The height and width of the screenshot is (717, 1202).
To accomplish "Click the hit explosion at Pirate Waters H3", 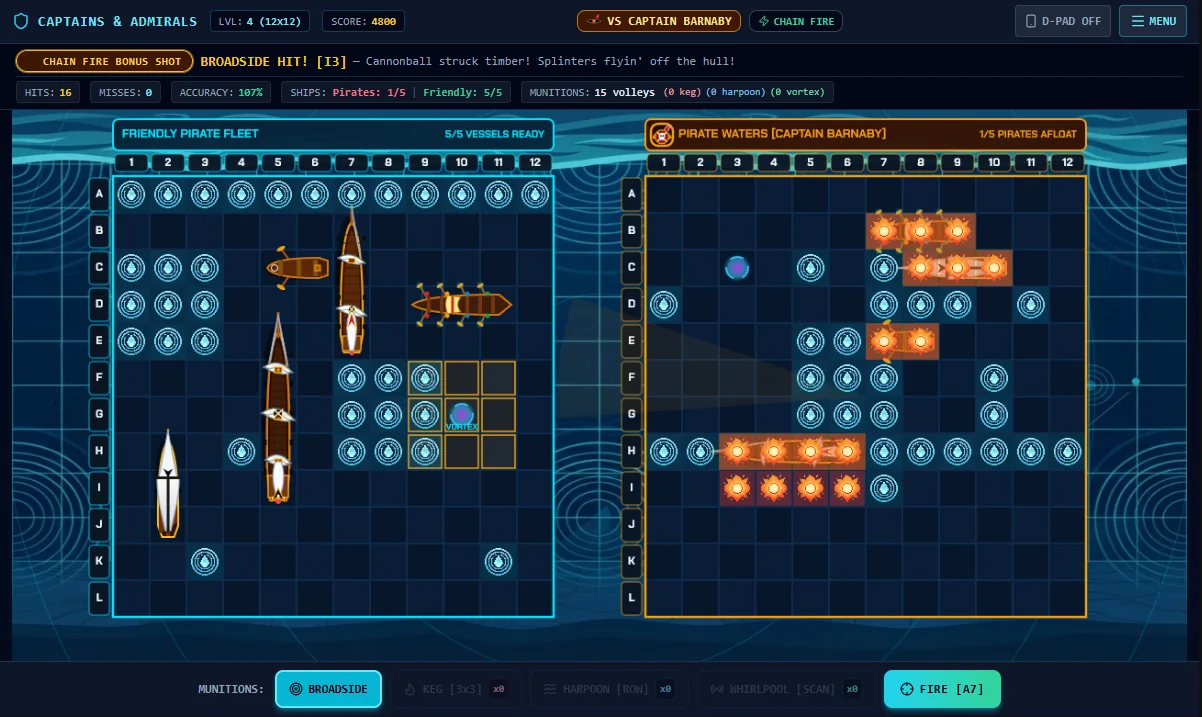I will [737, 452].
